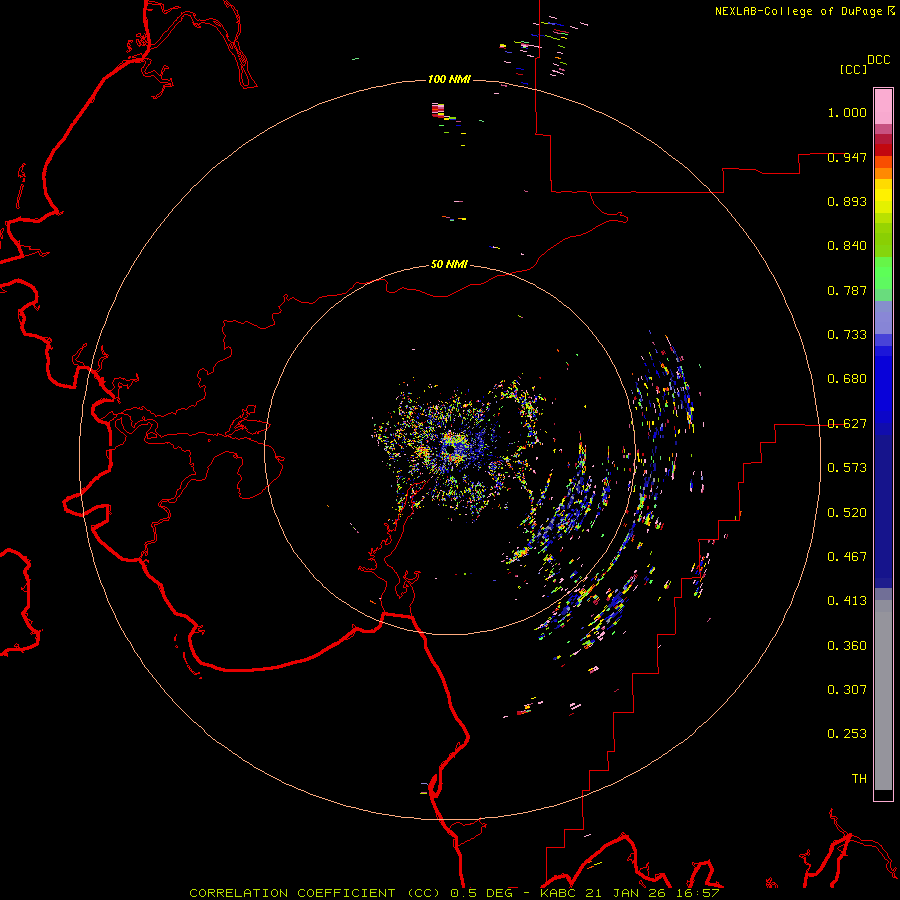Click the 21 JAN 26 16:57 timestamp
Viewport: 900px width, 900px height.
point(652,893)
